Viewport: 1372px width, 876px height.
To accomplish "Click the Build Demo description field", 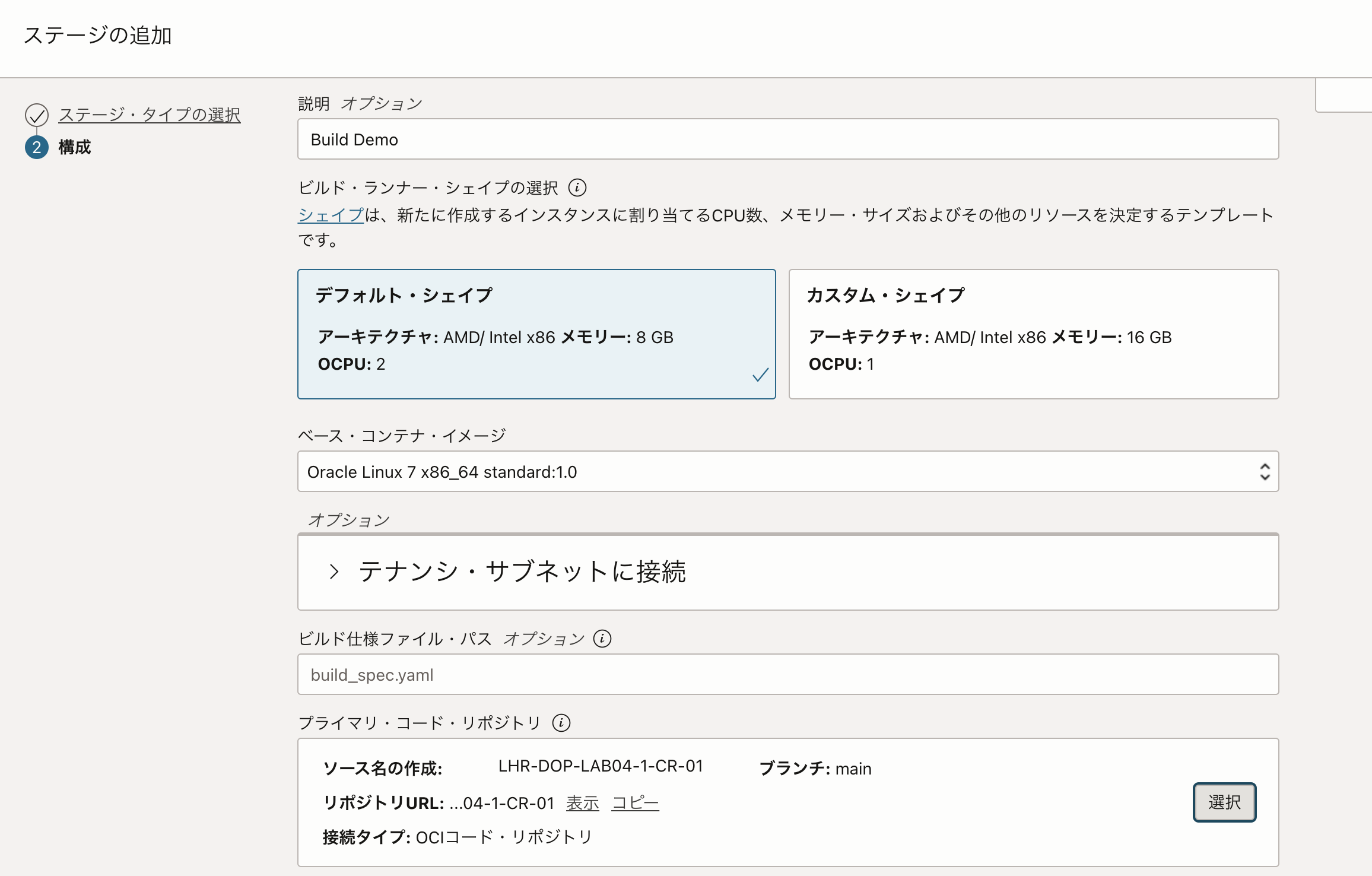I will tap(788, 139).
